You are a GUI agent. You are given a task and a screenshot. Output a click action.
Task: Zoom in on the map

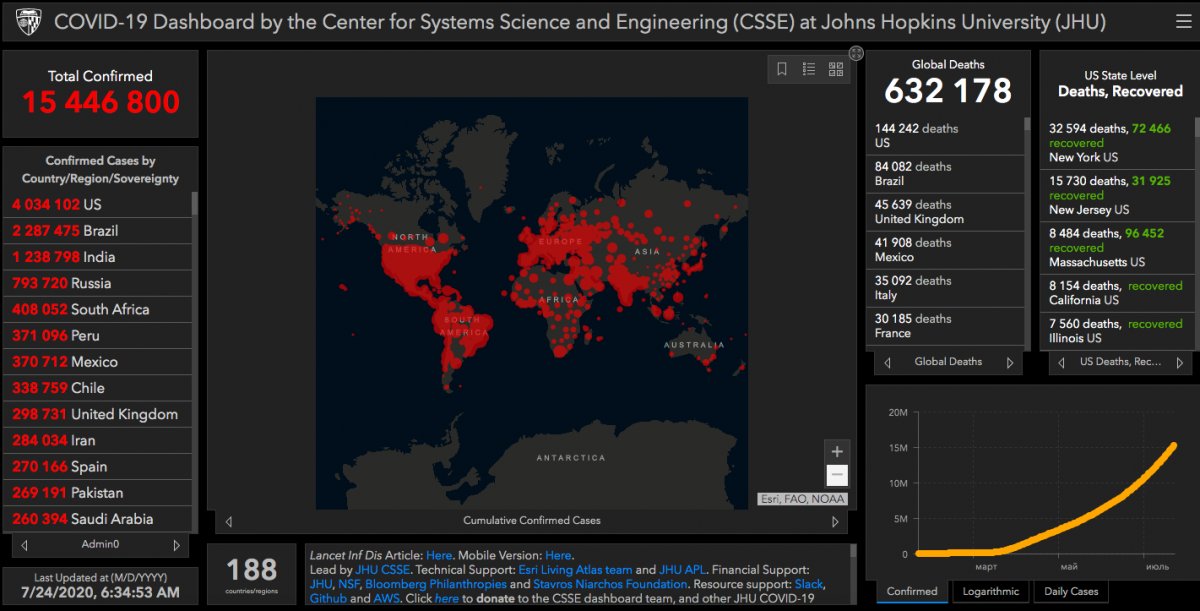click(838, 451)
